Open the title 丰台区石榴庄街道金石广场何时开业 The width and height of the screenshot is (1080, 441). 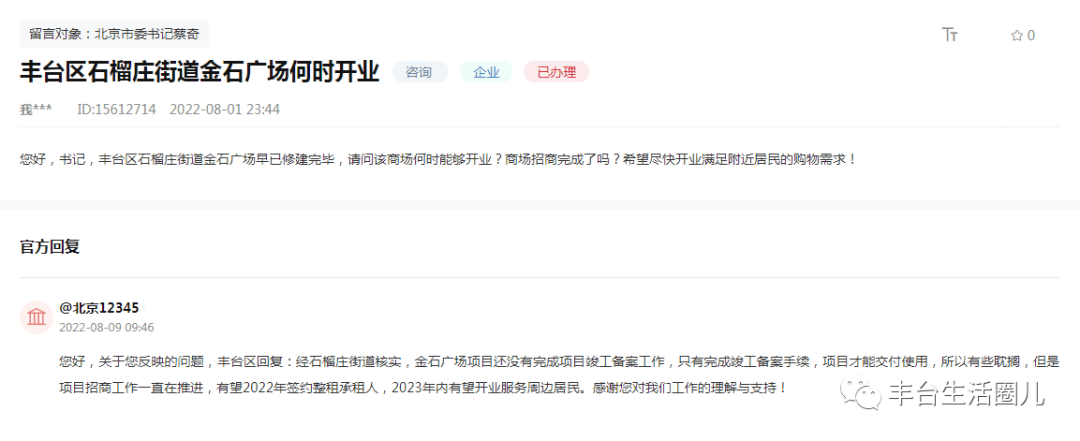[x=200, y=72]
